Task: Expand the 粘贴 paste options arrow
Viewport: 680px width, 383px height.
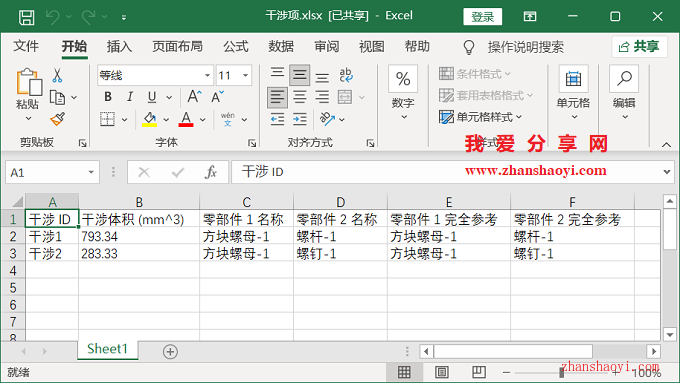Action: coord(28,118)
